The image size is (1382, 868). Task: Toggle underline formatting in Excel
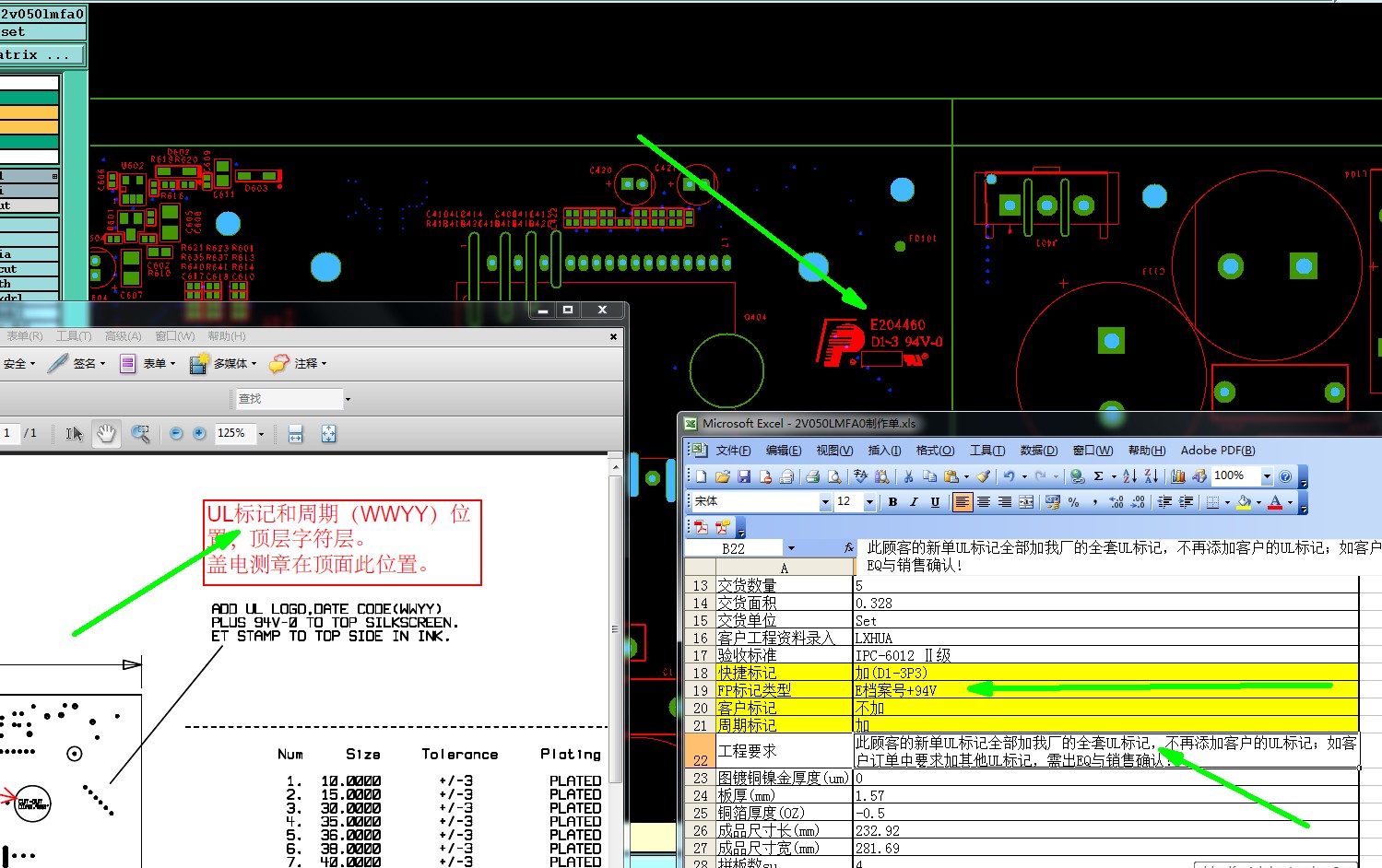(x=935, y=502)
